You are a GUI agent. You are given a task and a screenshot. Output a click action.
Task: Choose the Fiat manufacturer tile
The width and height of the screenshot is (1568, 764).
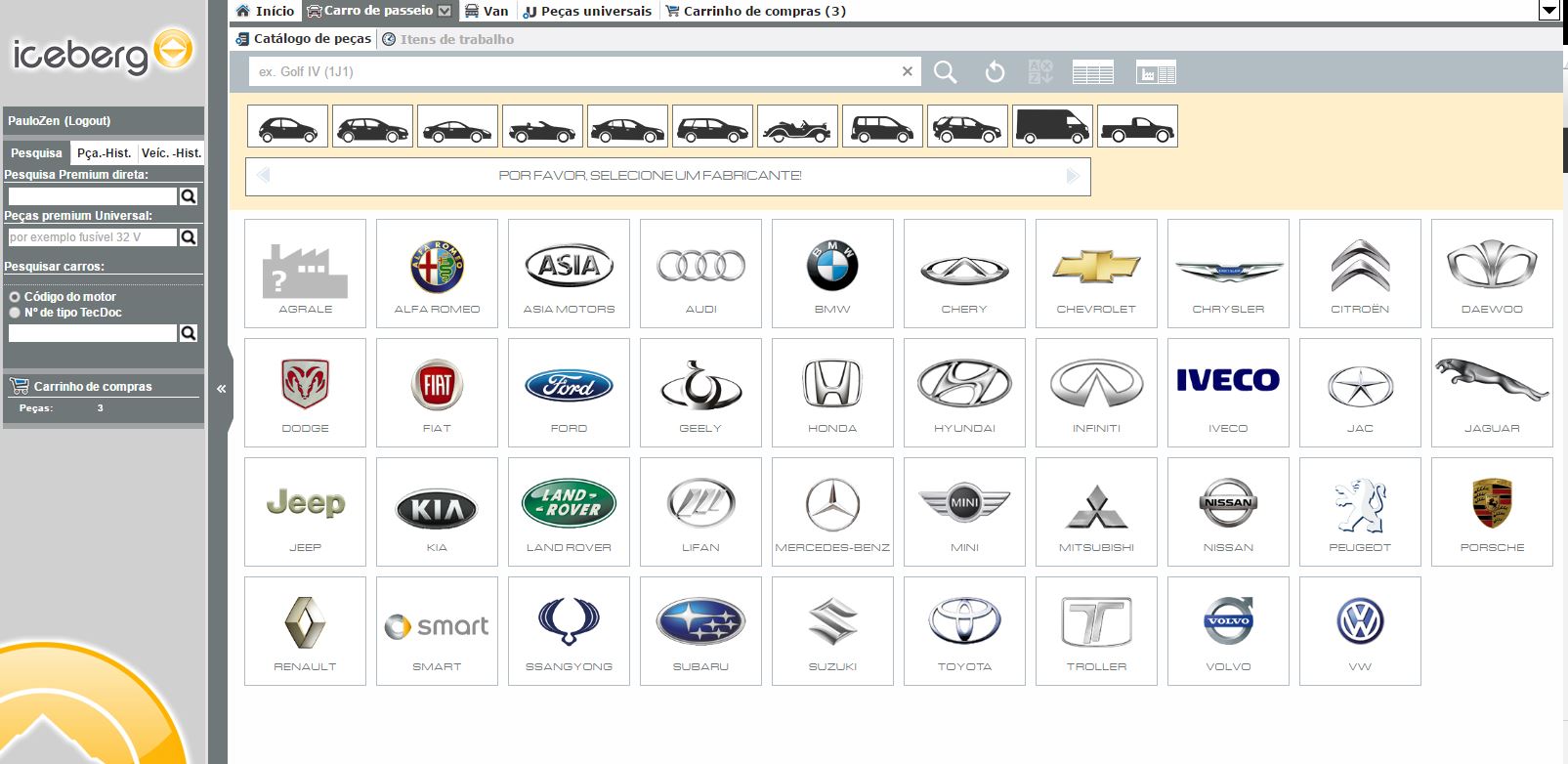tap(437, 393)
